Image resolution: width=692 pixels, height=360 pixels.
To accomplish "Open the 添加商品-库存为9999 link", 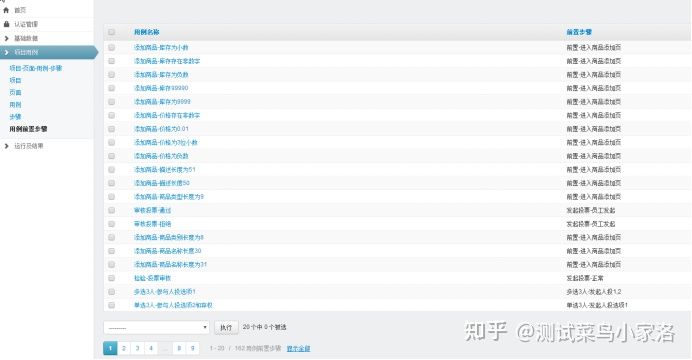I will [x=162, y=101].
